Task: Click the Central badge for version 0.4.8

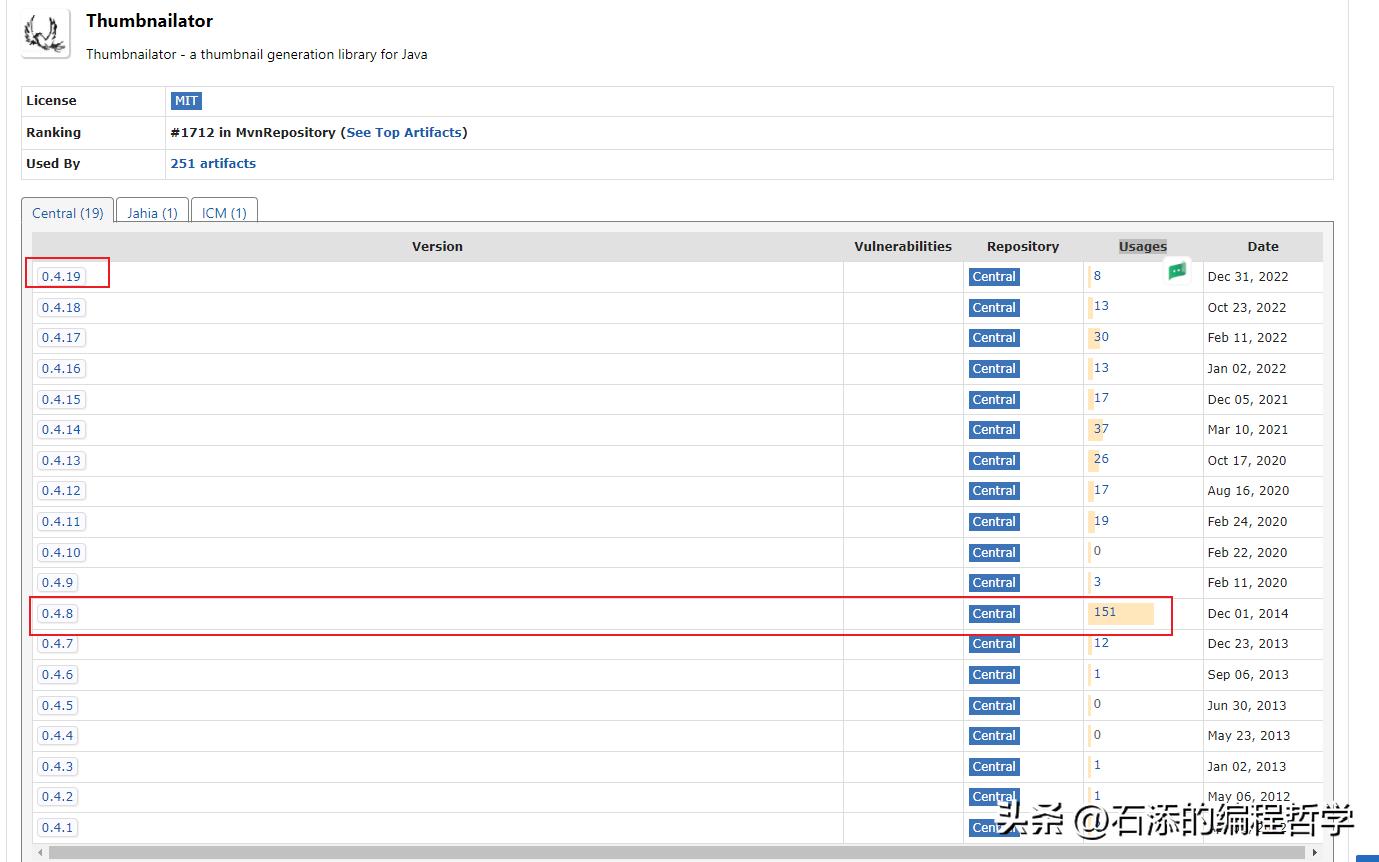Action: (x=994, y=614)
